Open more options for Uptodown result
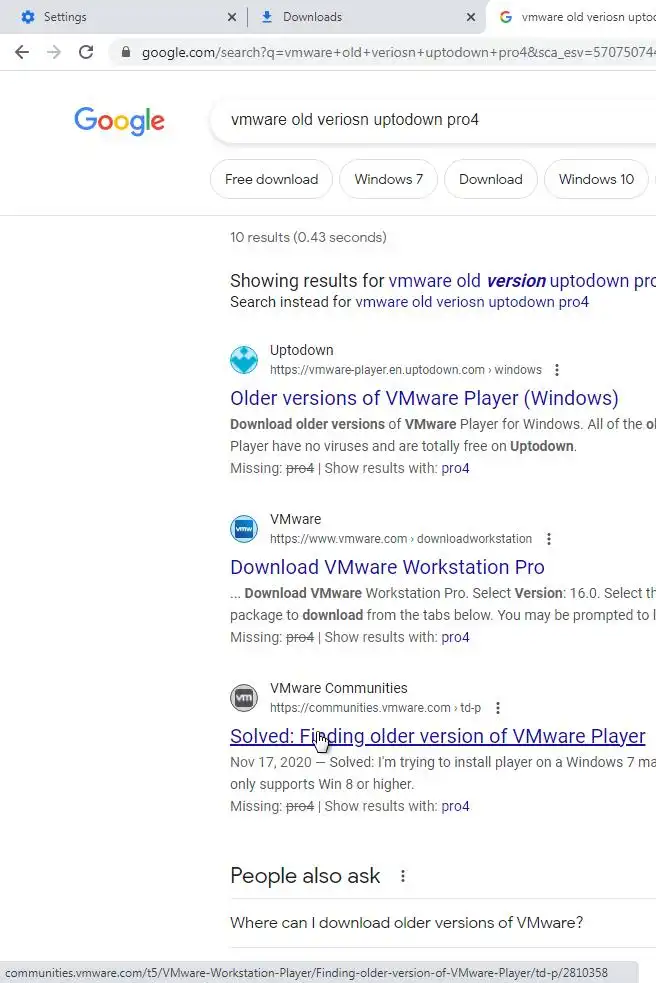This screenshot has width=656, height=983. [556, 370]
